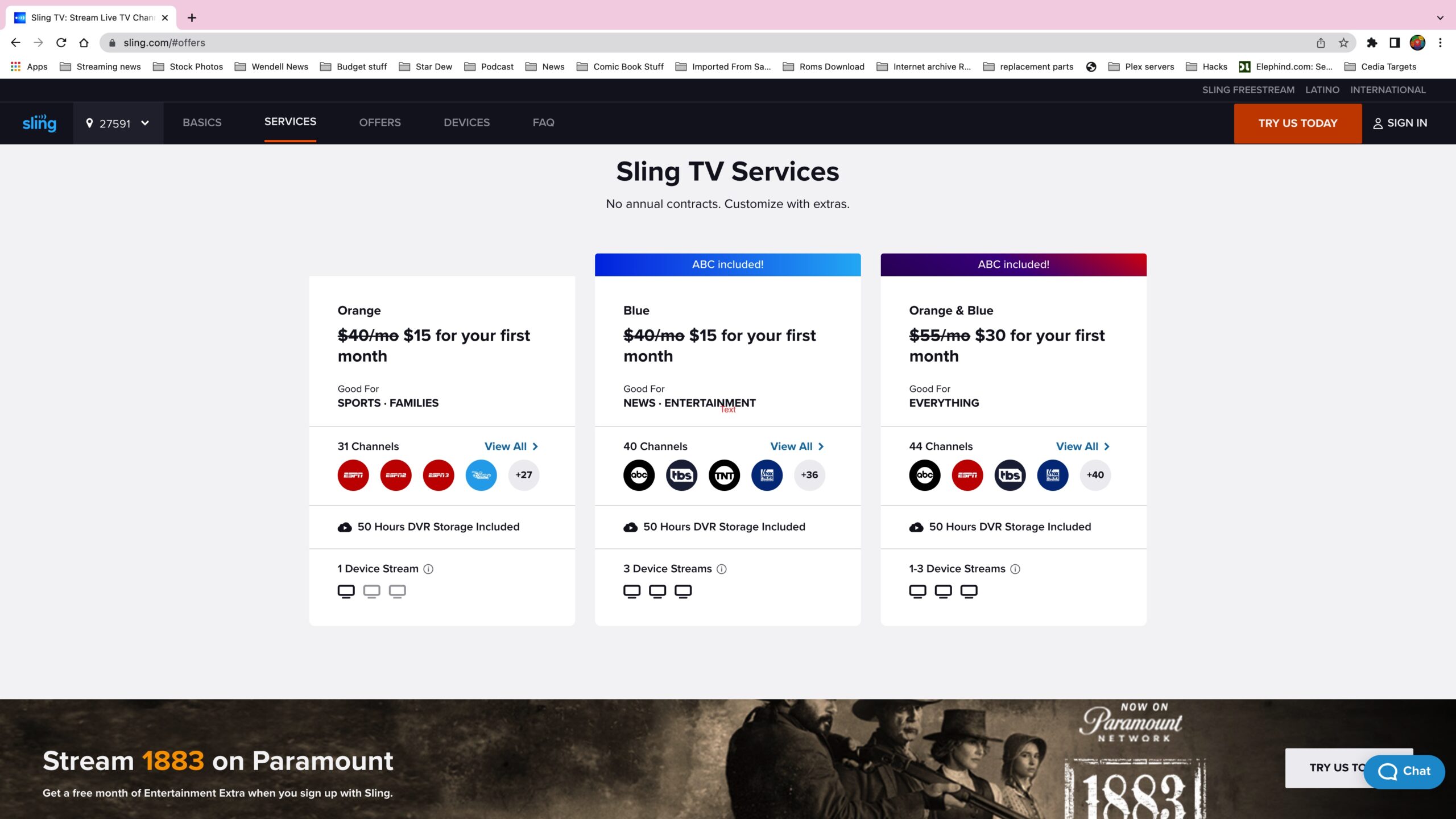Click the ABC icon in Orange & Blue plan

(925, 475)
